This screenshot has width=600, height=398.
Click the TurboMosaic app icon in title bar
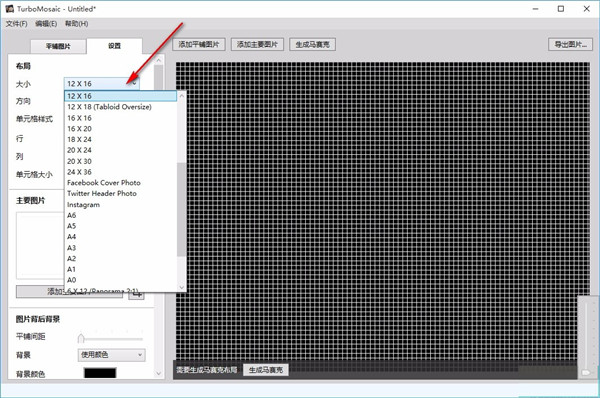point(10,8)
